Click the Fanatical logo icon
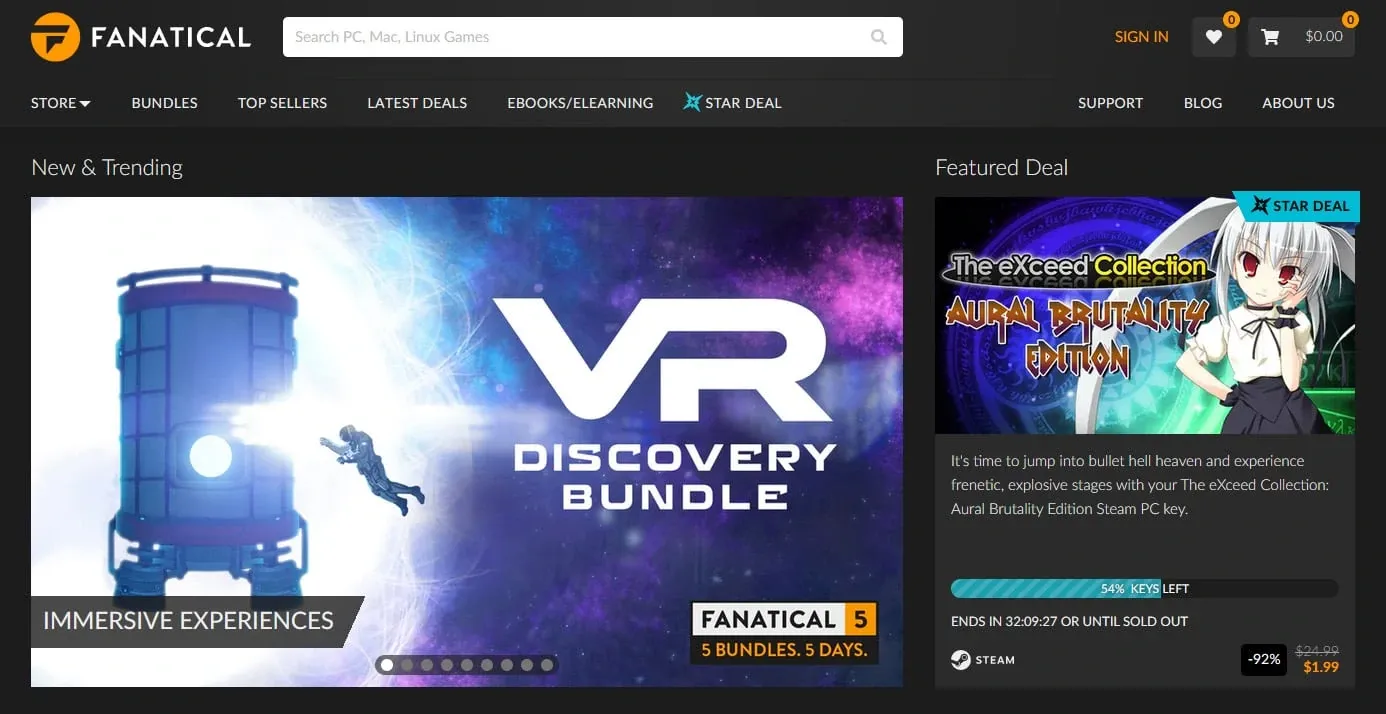The width and height of the screenshot is (1386, 714). [x=55, y=37]
